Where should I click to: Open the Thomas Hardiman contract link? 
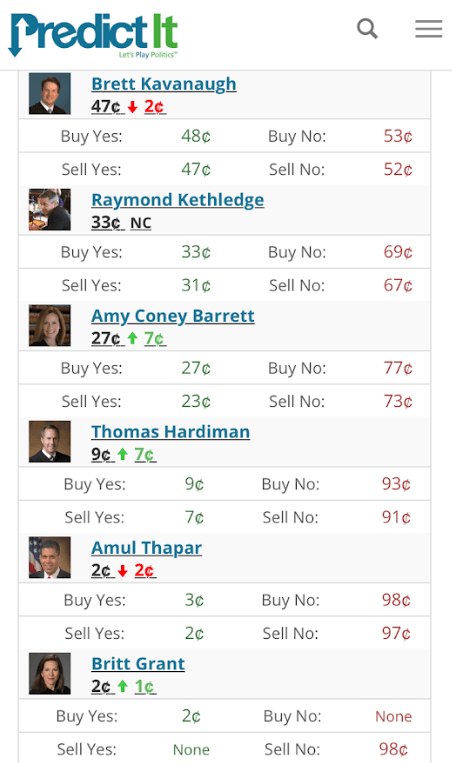click(171, 432)
